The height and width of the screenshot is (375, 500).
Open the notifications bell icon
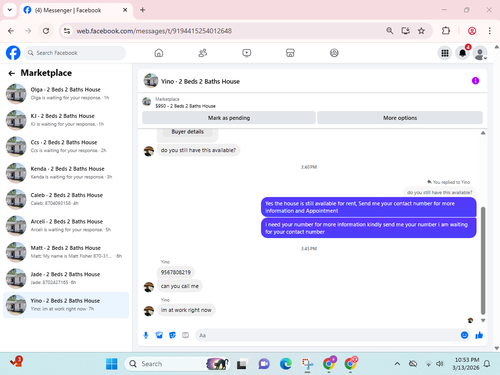[462, 53]
